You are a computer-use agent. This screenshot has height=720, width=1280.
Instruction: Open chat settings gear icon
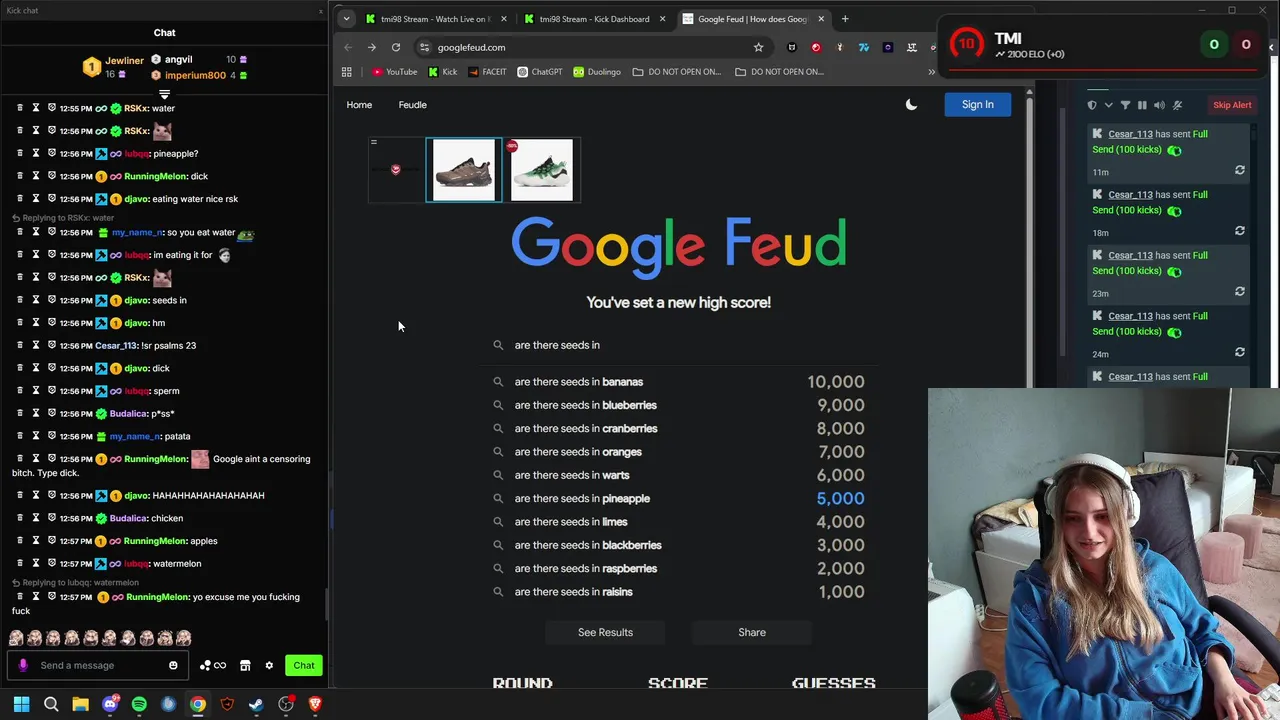(269, 665)
